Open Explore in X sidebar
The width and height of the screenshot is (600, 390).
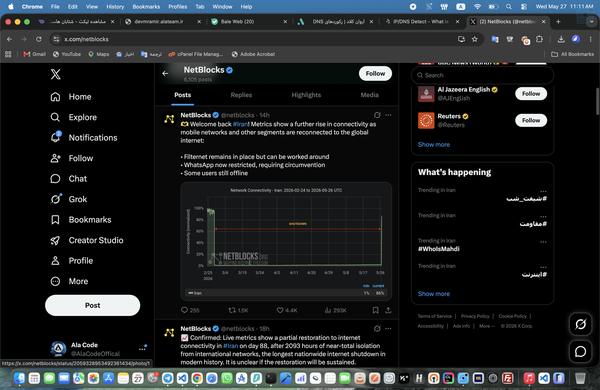point(74,117)
